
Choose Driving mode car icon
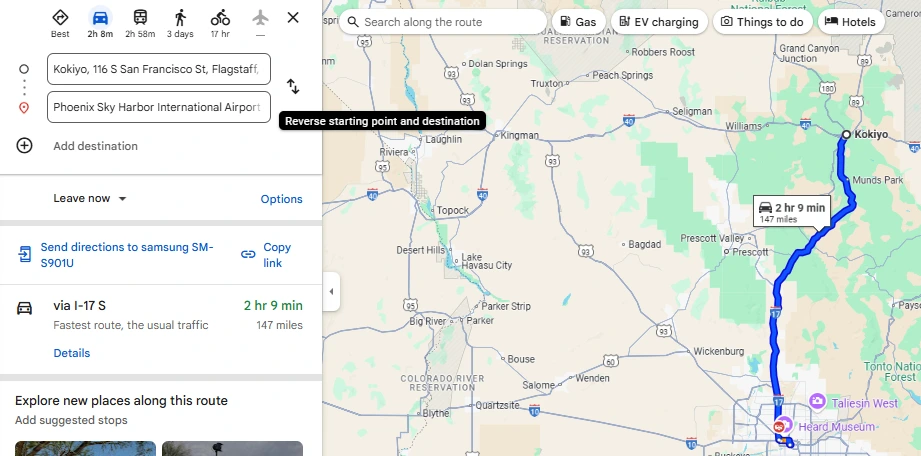pyautogui.click(x=100, y=18)
